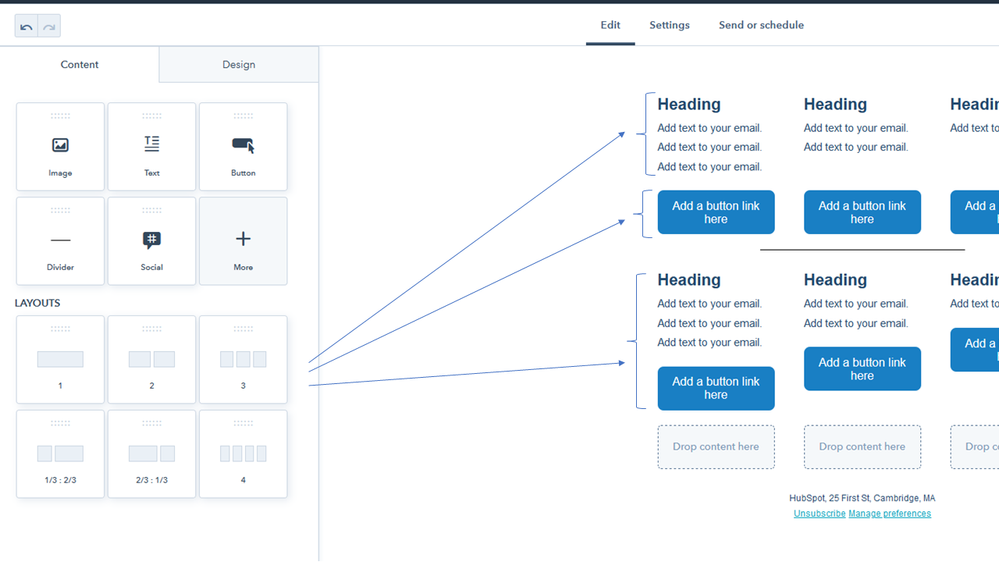Select the Social content module

click(x=152, y=241)
